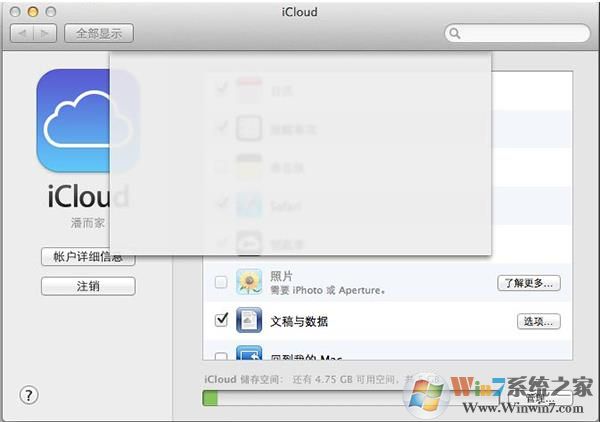Toggle the Back to My Mac checkbox

(x=221, y=356)
